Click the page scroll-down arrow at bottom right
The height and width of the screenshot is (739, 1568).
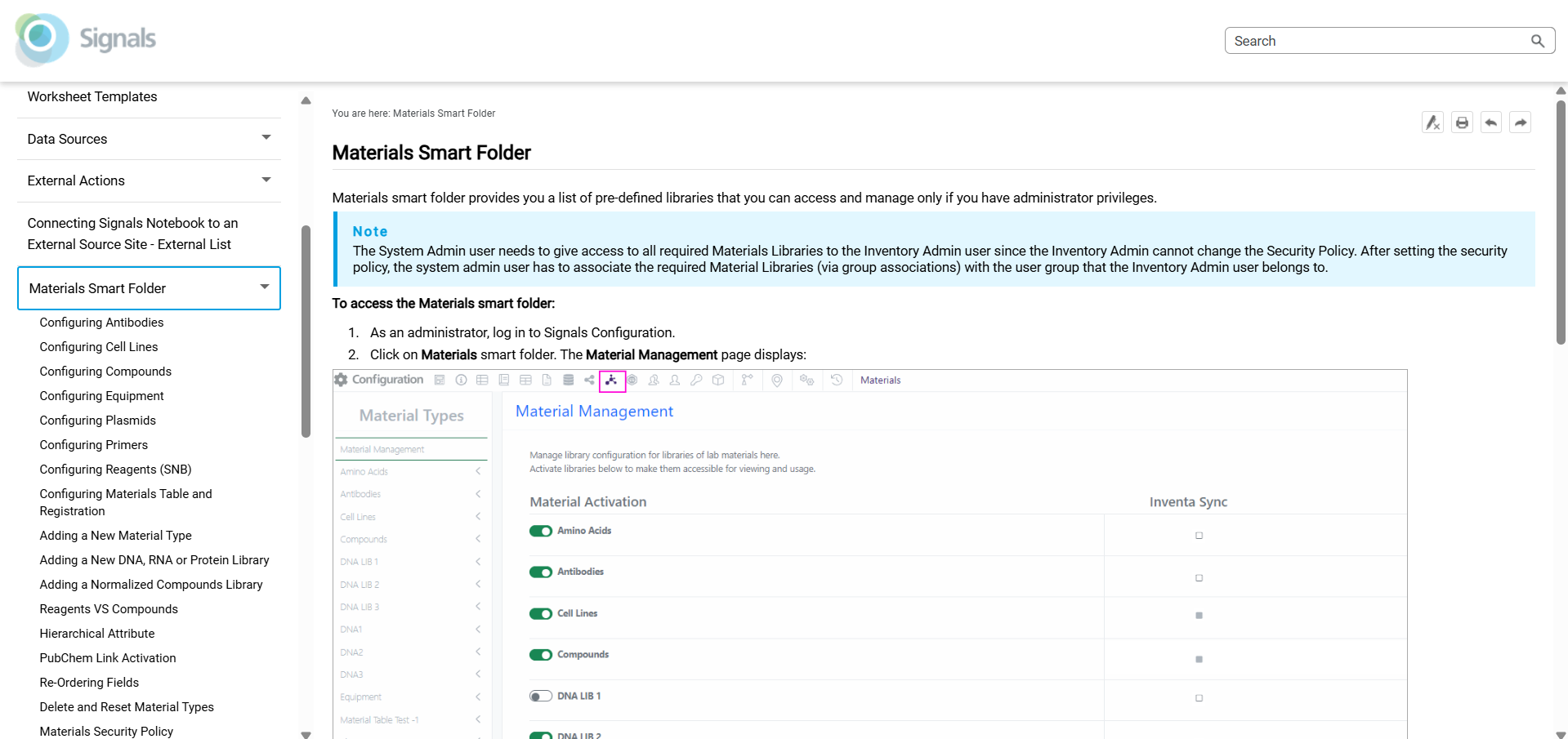pos(1561,734)
